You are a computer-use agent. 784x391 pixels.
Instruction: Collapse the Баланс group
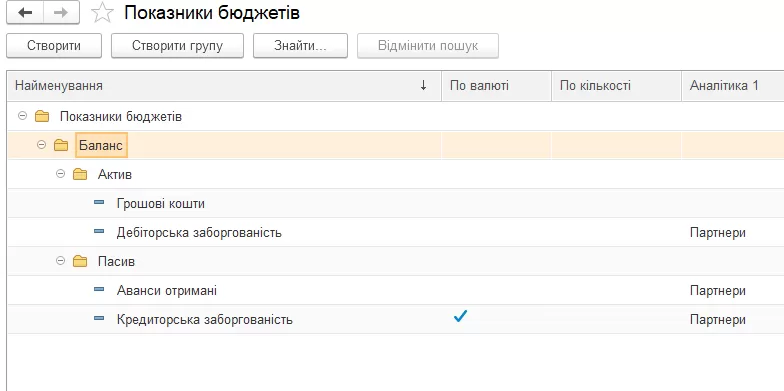[x=42, y=145]
